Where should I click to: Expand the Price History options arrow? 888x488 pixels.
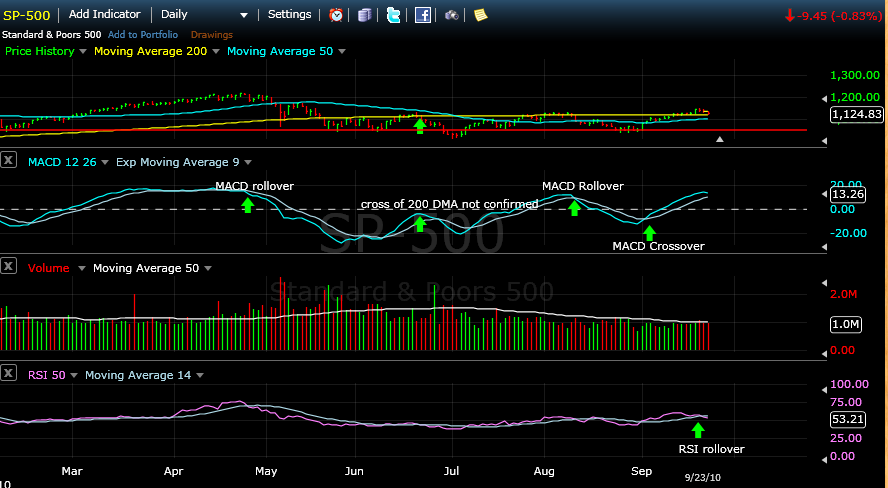point(83,51)
